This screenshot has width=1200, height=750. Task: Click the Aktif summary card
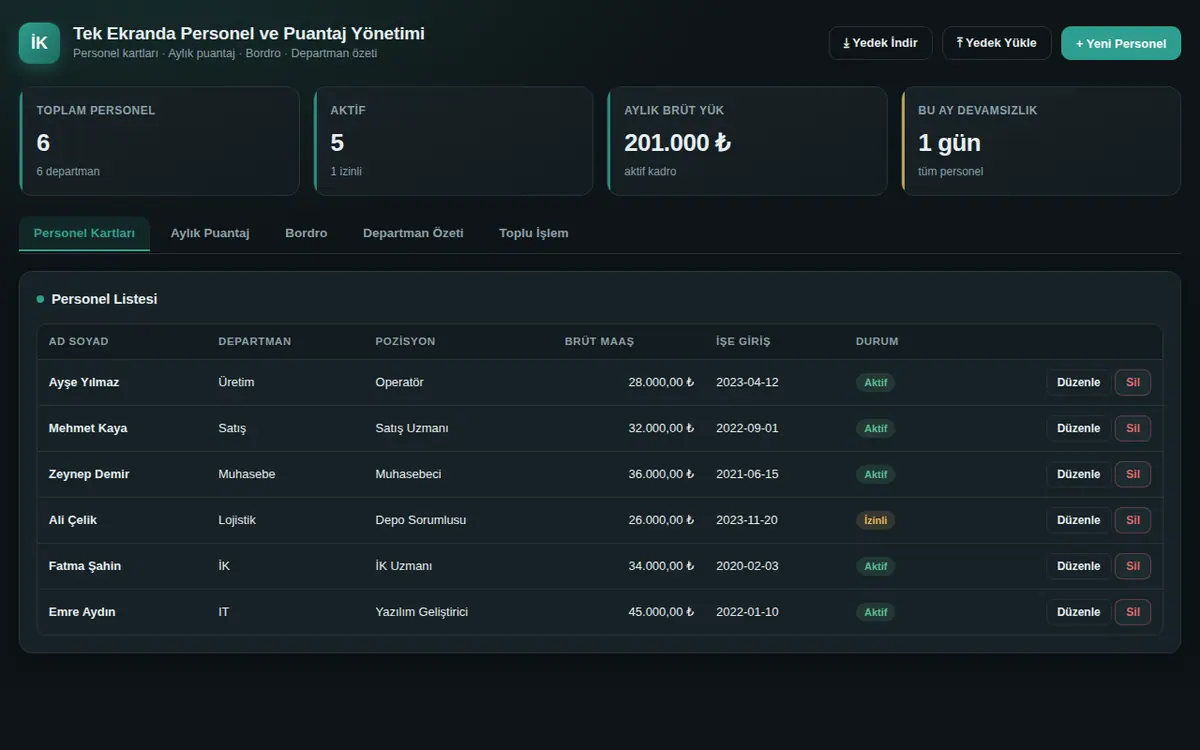453,141
